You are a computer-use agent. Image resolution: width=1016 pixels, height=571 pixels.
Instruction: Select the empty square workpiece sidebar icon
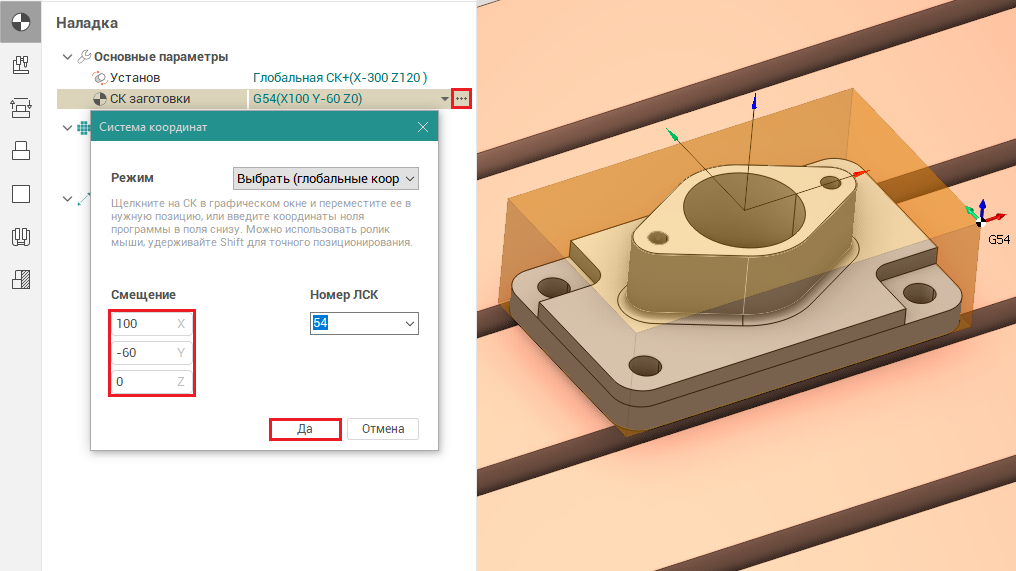tap(20, 193)
